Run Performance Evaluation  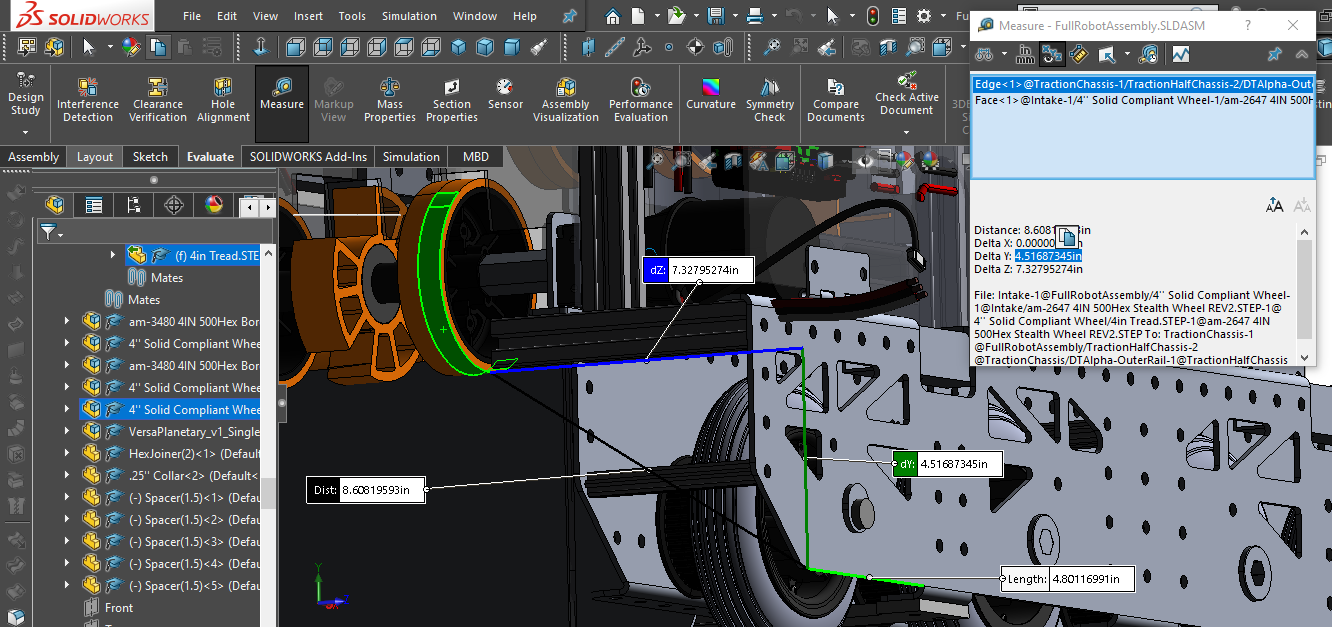[x=641, y=101]
